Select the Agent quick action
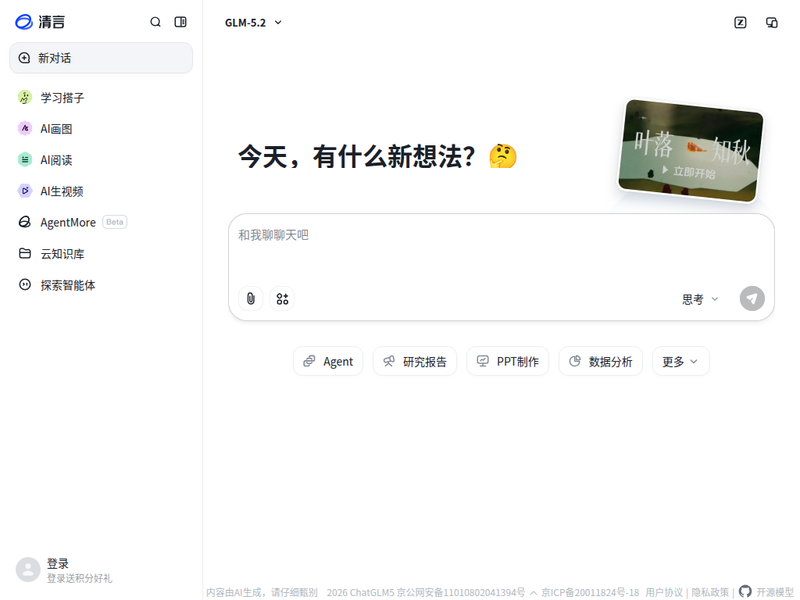Image resolution: width=800 pixels, height=600 pixels. click(x=328, y=361)
